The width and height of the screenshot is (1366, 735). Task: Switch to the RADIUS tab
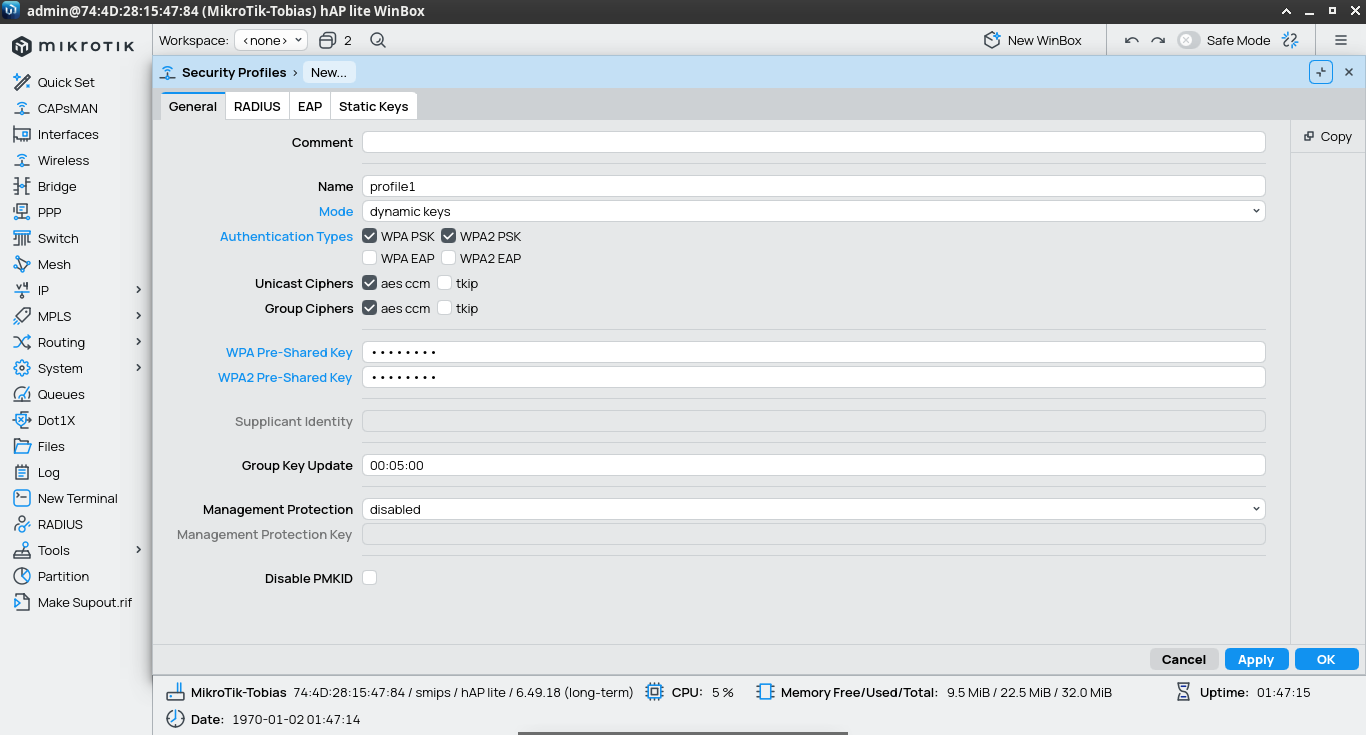(257, 107)
